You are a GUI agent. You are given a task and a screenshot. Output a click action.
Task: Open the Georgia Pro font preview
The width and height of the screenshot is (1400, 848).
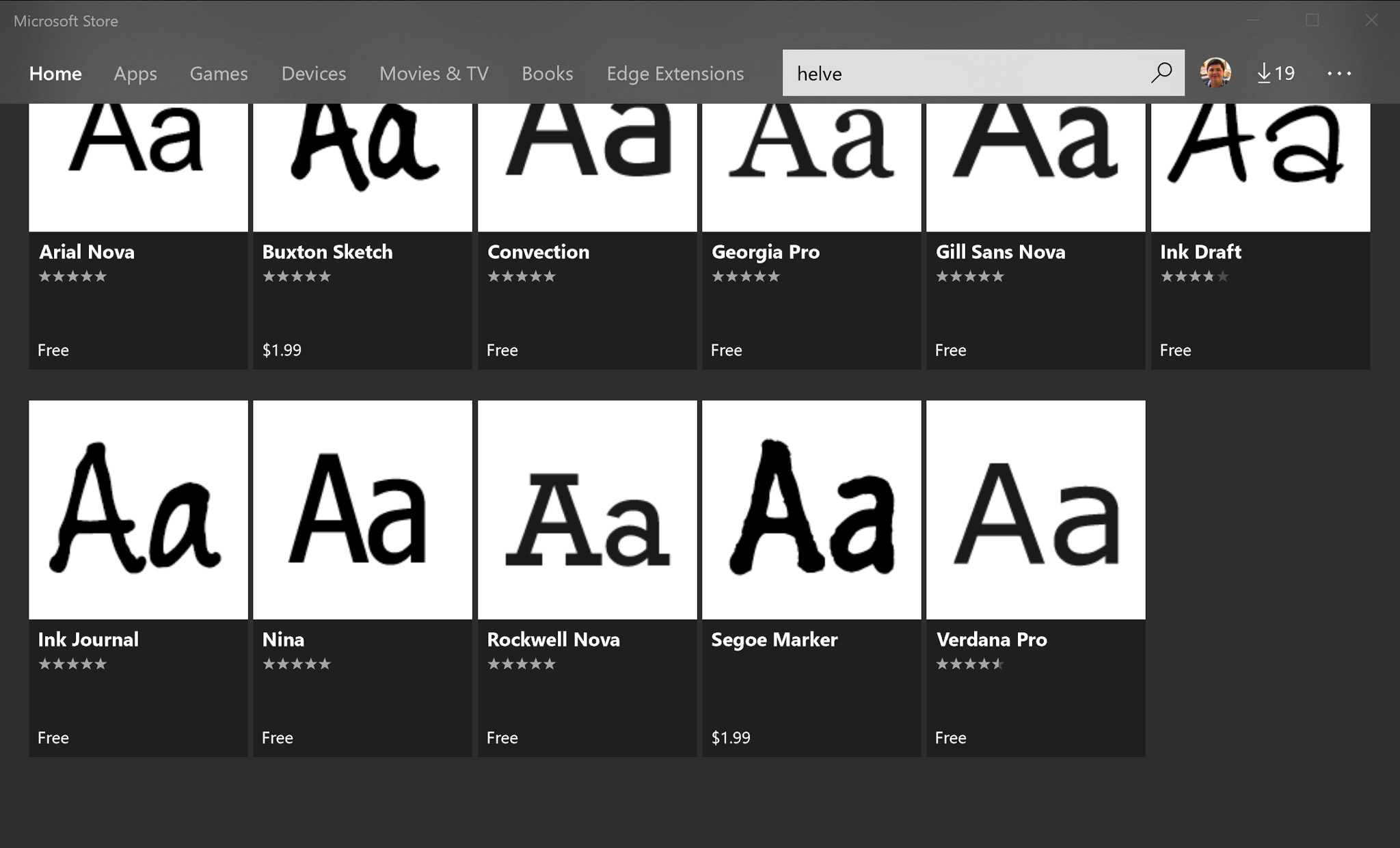coord(811,167)
